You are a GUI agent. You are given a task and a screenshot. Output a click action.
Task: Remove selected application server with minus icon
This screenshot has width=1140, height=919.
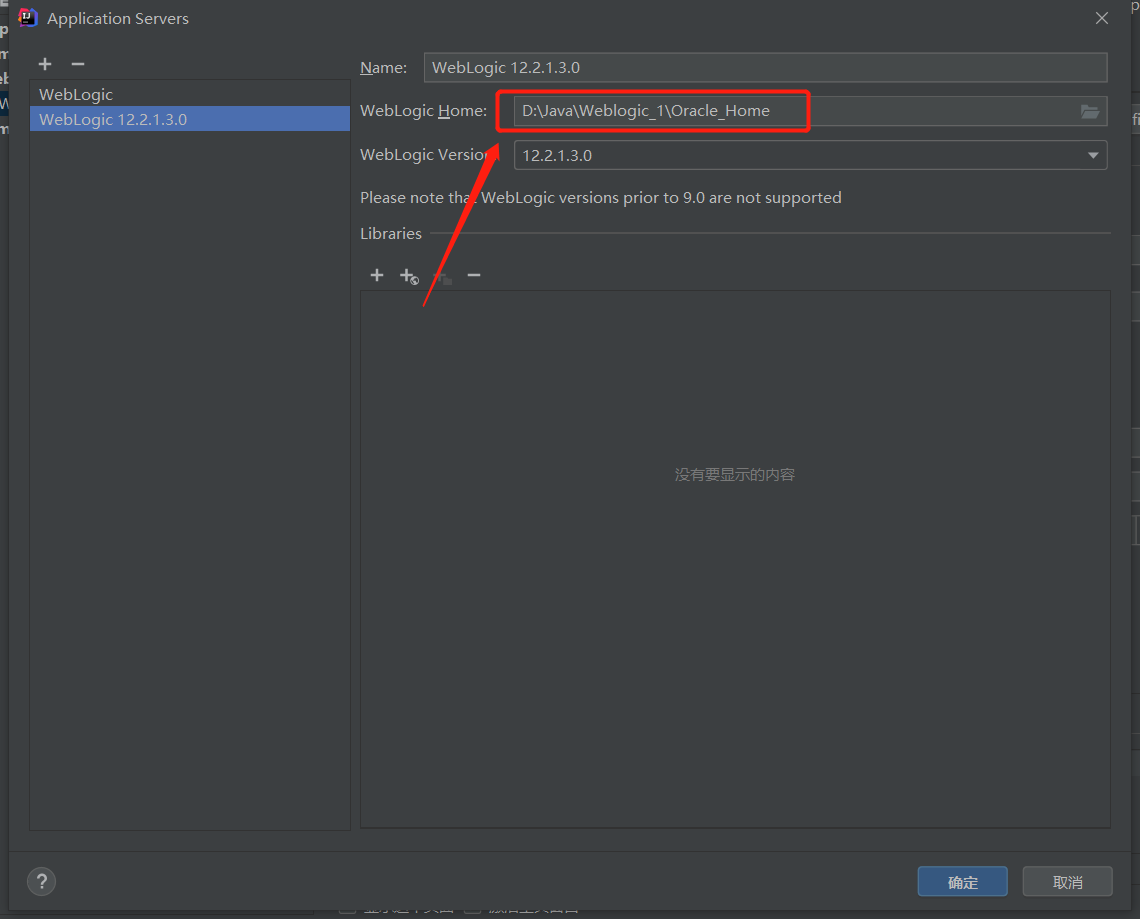(x=78, y=64)
